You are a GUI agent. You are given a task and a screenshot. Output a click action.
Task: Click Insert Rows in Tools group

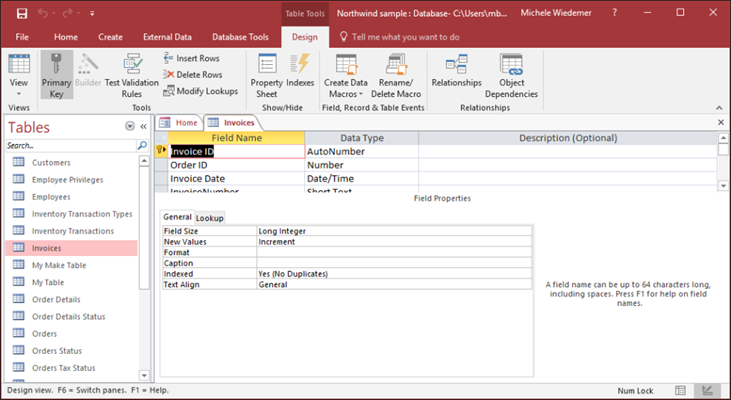coord(191,58)
